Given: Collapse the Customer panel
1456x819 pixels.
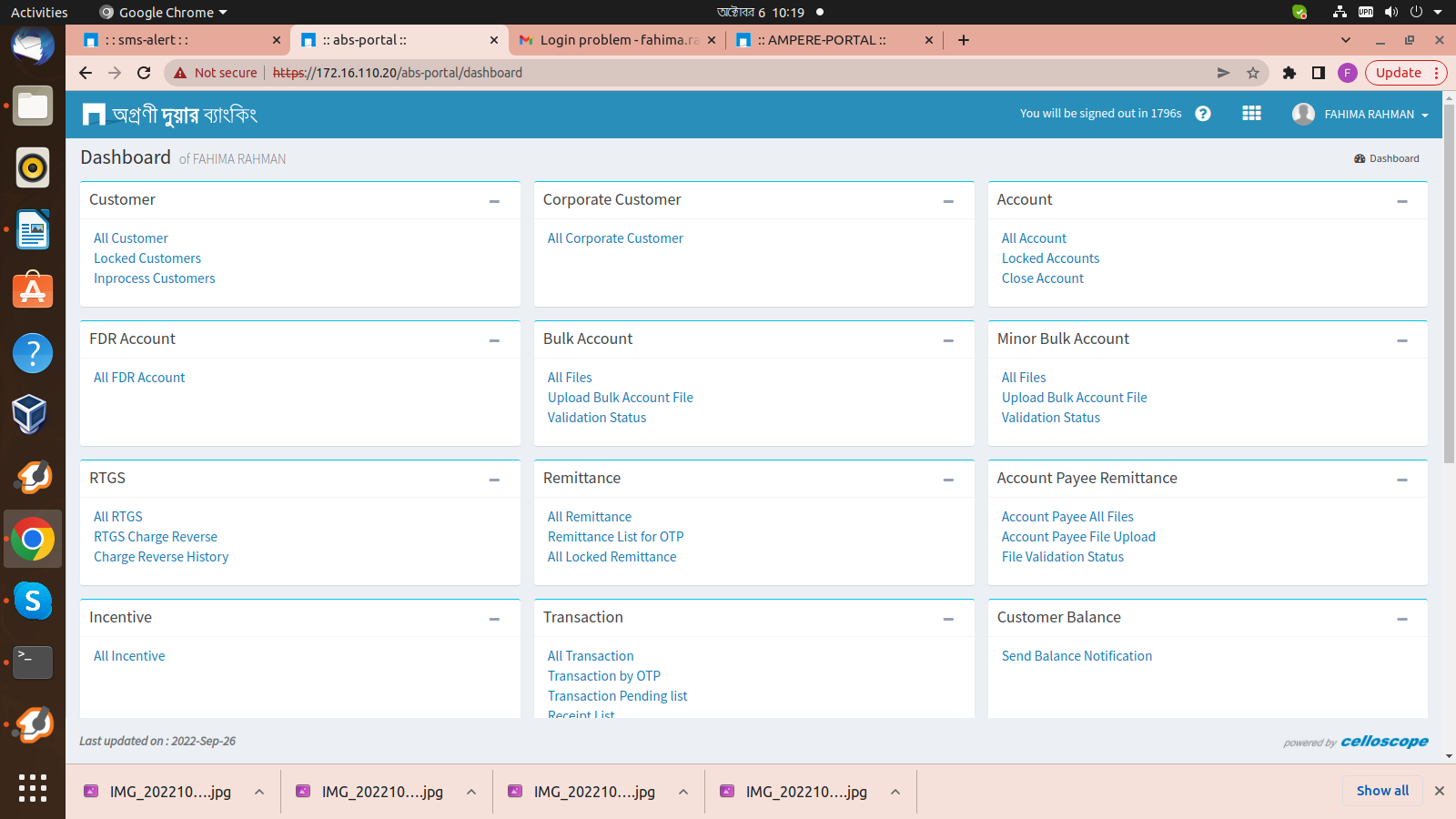Looking at the screenshot, I should tap(494, 201).
